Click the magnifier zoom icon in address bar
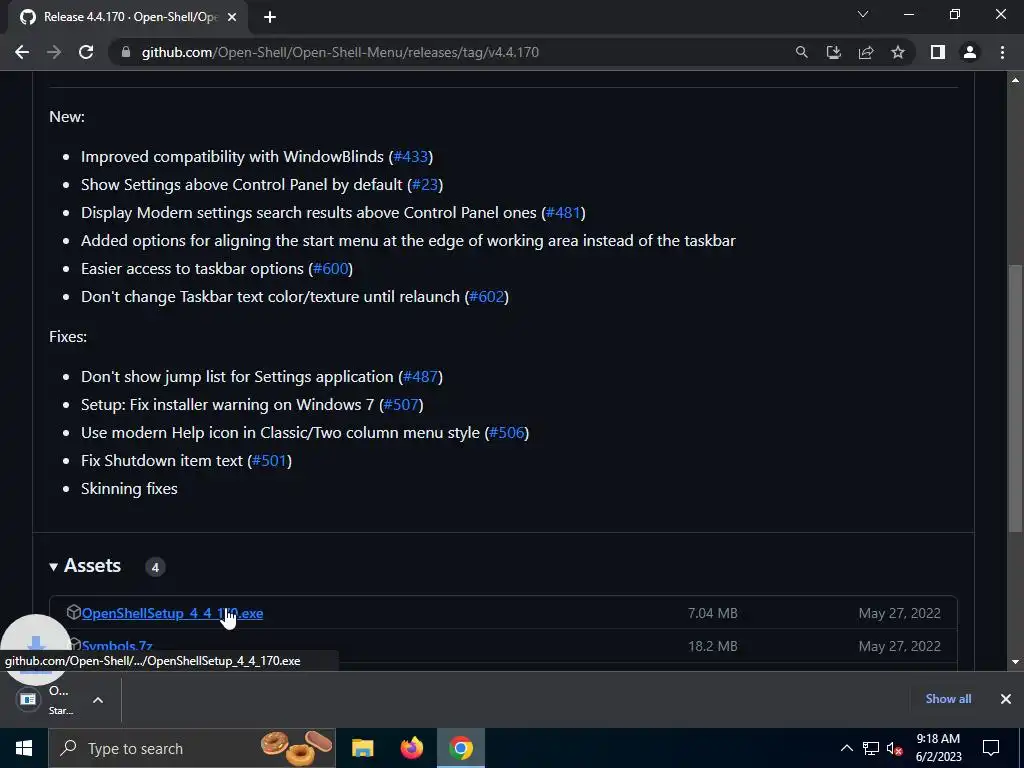The height and width of the screenshot is (768, 1024). 801,52
